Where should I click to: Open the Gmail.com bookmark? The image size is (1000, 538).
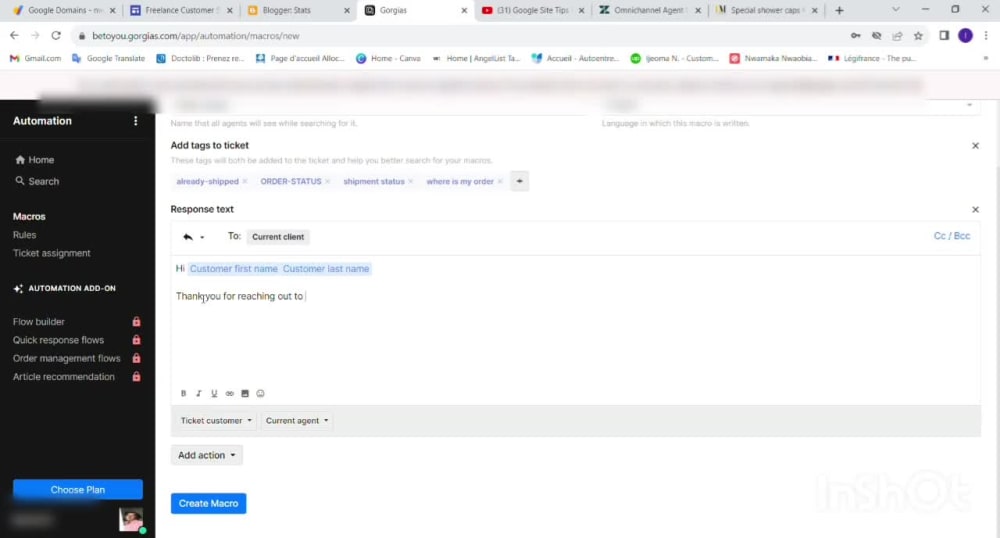36,58
